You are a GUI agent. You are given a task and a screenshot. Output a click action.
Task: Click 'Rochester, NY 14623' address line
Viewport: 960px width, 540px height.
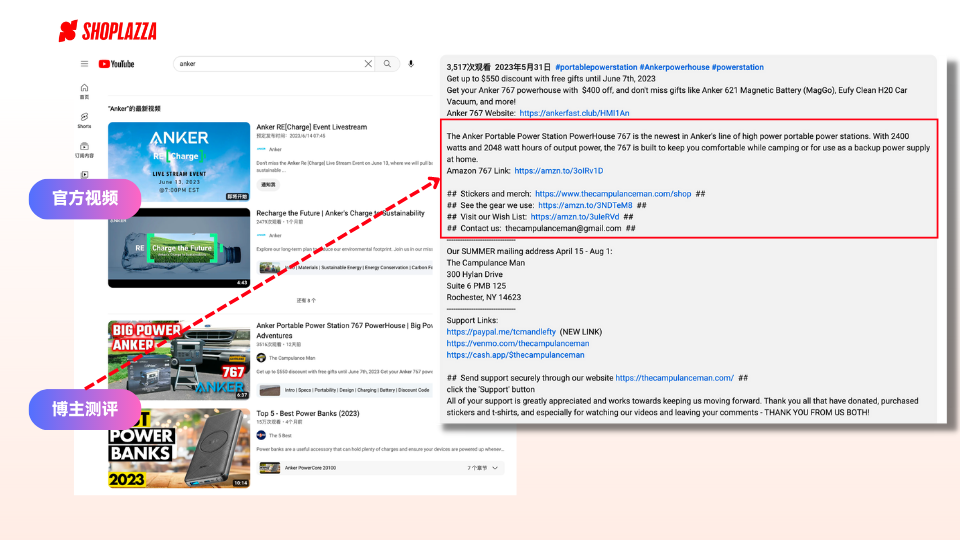pos(484,298)
